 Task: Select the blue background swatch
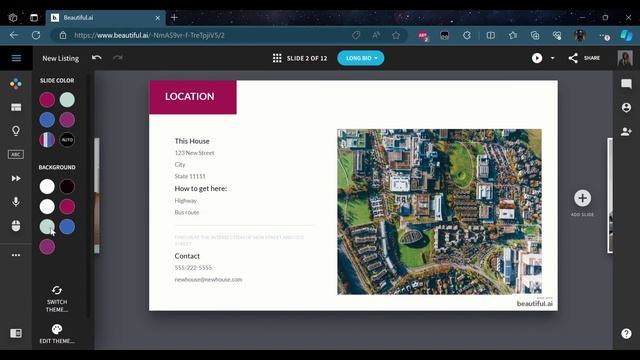pos(67,227)
